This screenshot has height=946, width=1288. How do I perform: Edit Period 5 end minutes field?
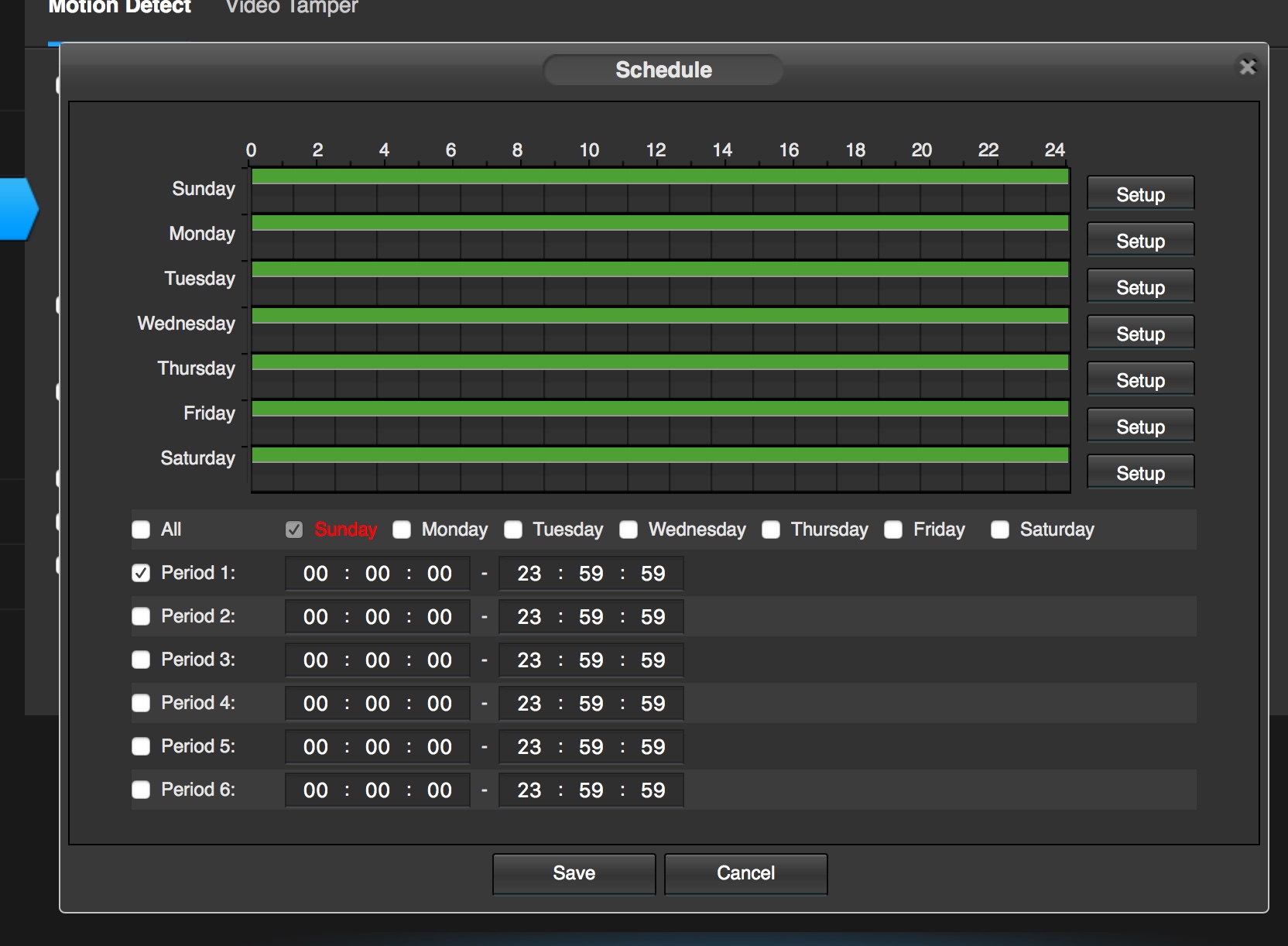click(591, 747)
